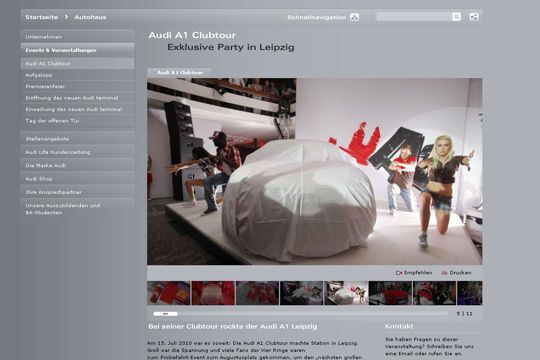Select sixth gallery thumbnail

(390, 293)
